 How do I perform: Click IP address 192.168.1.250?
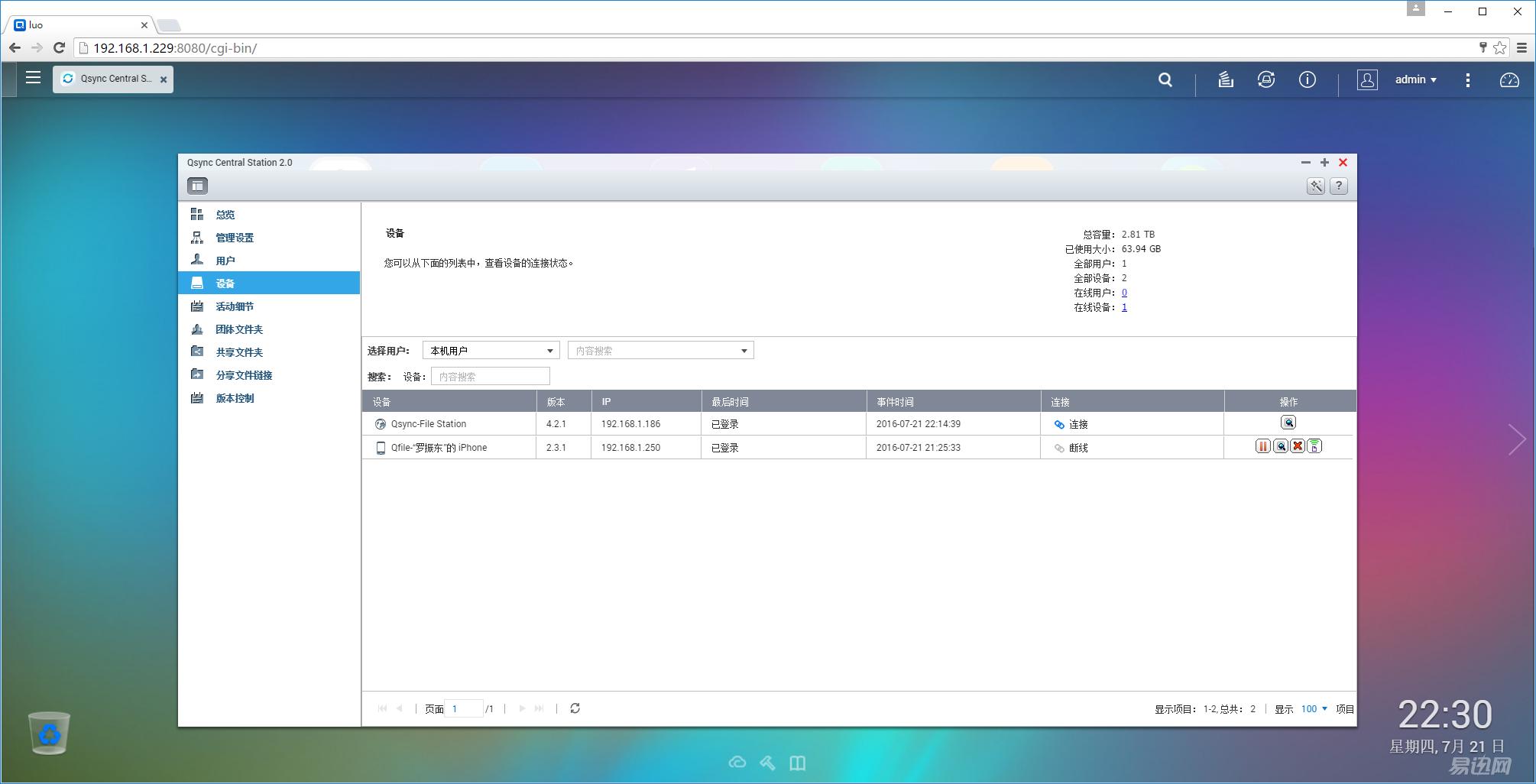pyautogui.click(x=630, y=448)
